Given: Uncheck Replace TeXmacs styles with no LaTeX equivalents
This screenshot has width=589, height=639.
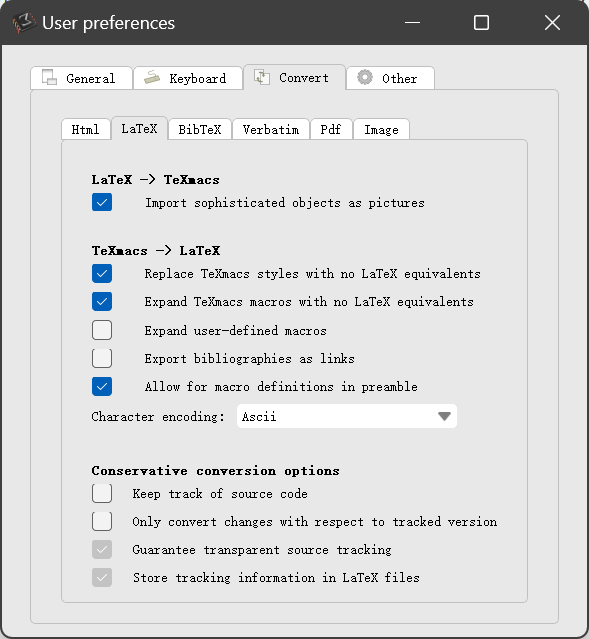Looking at the screenshot, I should (x=102, y=273).
